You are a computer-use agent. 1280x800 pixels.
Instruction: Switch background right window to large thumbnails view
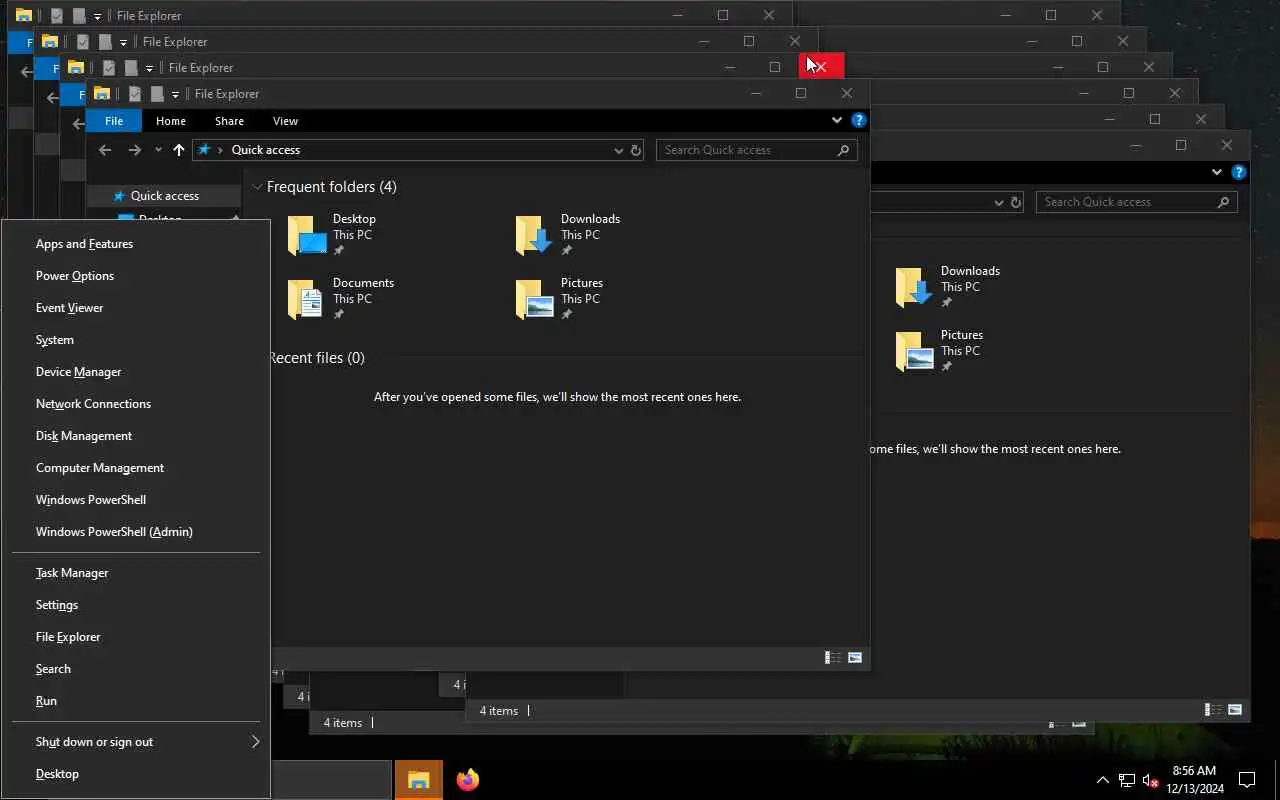[1235, 710]
